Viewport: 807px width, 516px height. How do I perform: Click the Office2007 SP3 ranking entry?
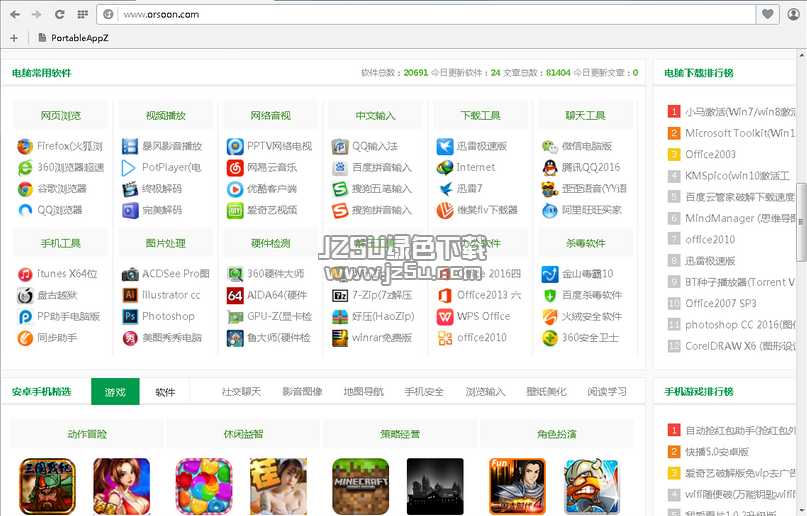point(721,303)
